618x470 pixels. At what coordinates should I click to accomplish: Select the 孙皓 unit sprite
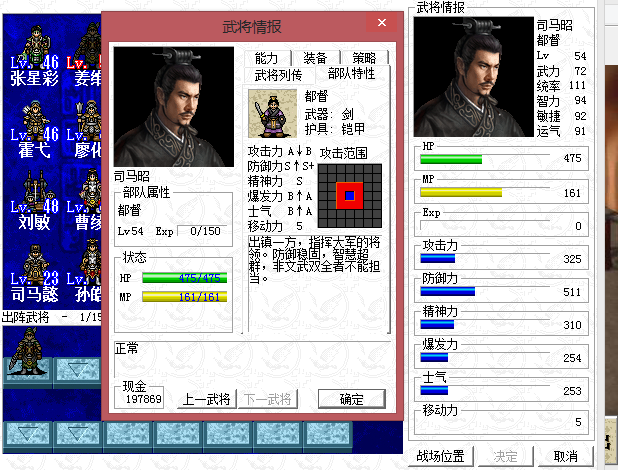91,262
